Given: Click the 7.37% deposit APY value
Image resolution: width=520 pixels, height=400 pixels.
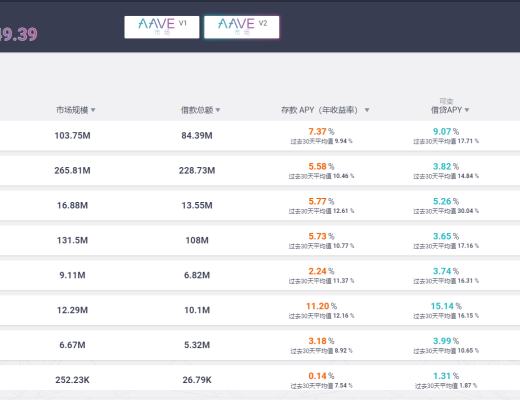Looking at the screenshot, I should point(321,131).
